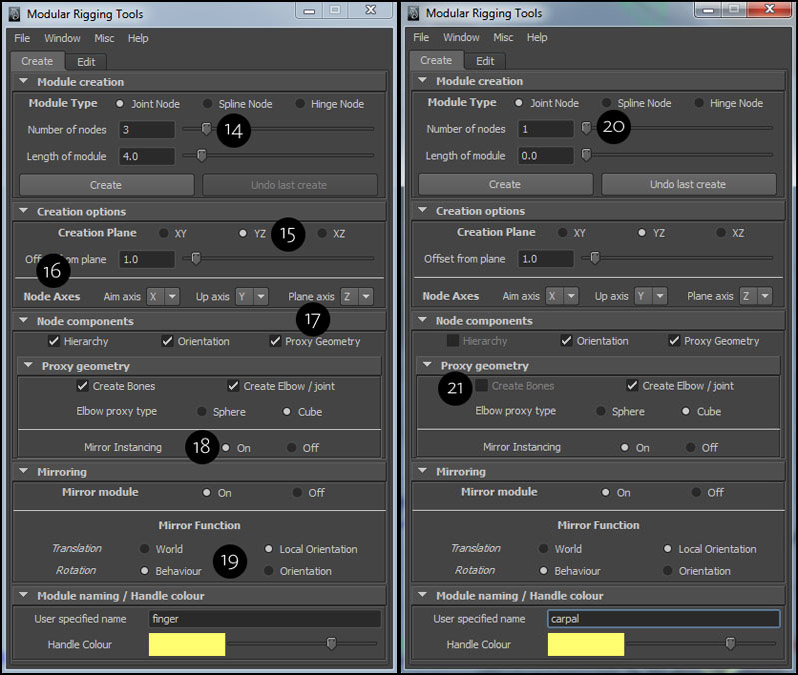Click Undo last create in right window
The height and width of the screenshot is (675, 798).
(689, 184)
